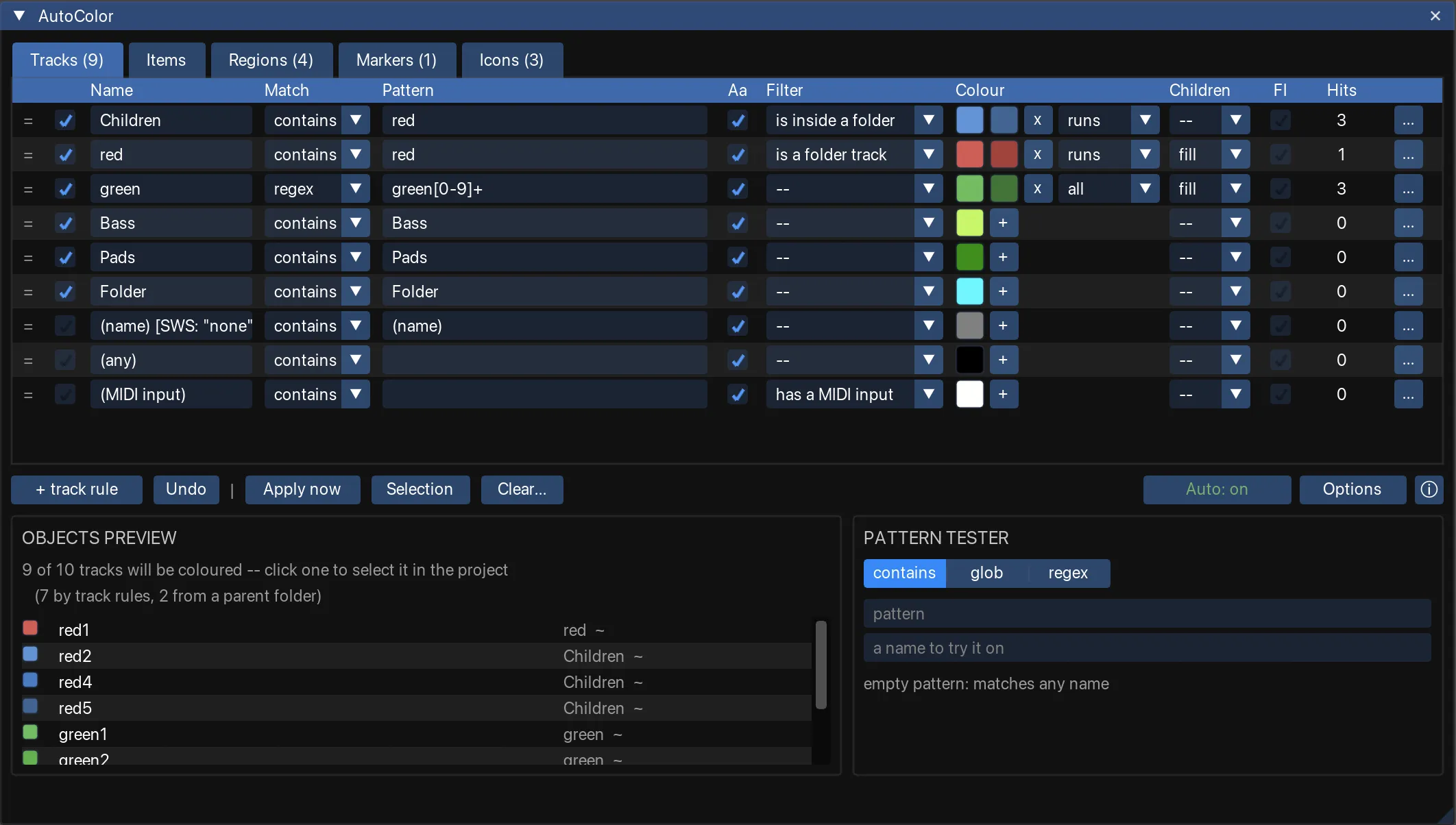The width and height of the screenshot is (1456, 825).
Task: Enable the (any) rule checkbox
Action: 66,360
